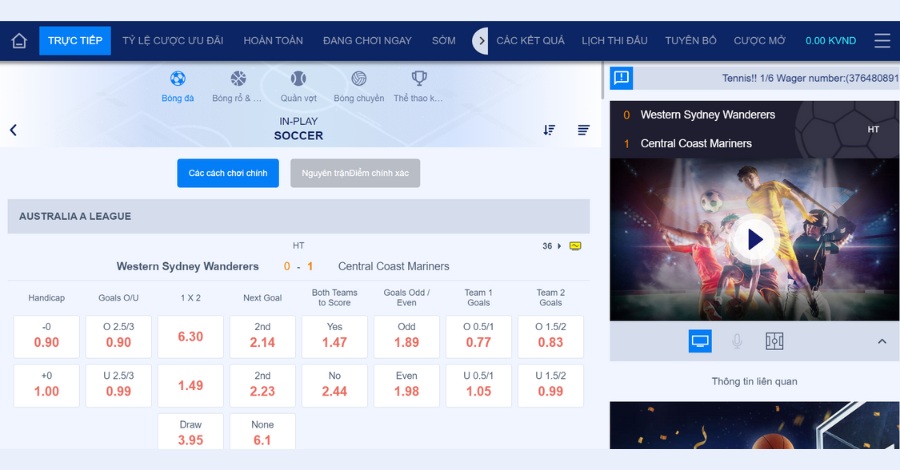Bet Handicap +0 at 1.00
Screen dimensions: 900x470
click(46, 386)
